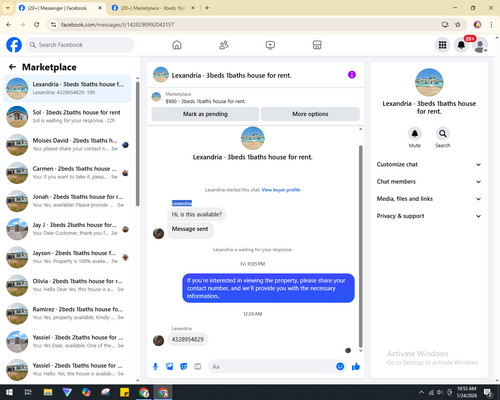
Task: Open Sol 3beds 2baths conversation
Action: (68, 117)
